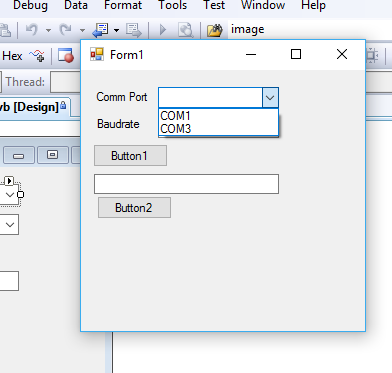The image size is (392, 373).
Task: Click the Navigate Backward icon
Action: 100,30
